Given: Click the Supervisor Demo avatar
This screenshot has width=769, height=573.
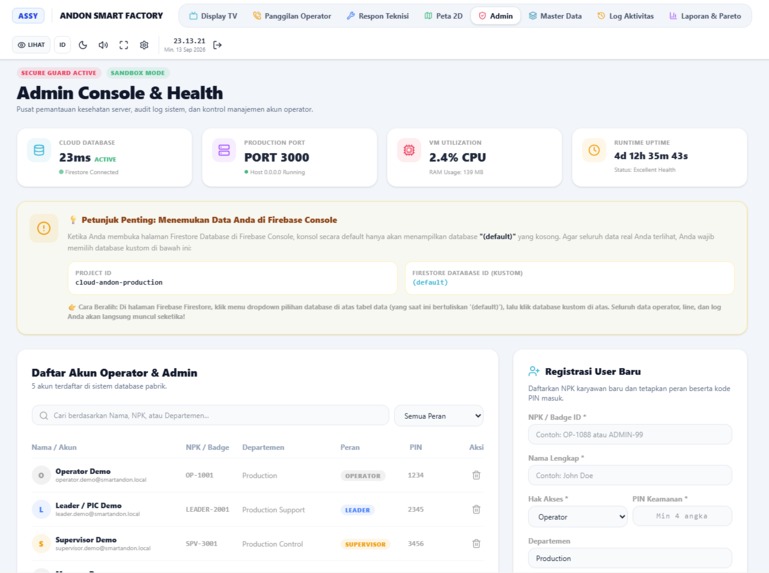Looking at the screenshot, I should pos(41,544).
